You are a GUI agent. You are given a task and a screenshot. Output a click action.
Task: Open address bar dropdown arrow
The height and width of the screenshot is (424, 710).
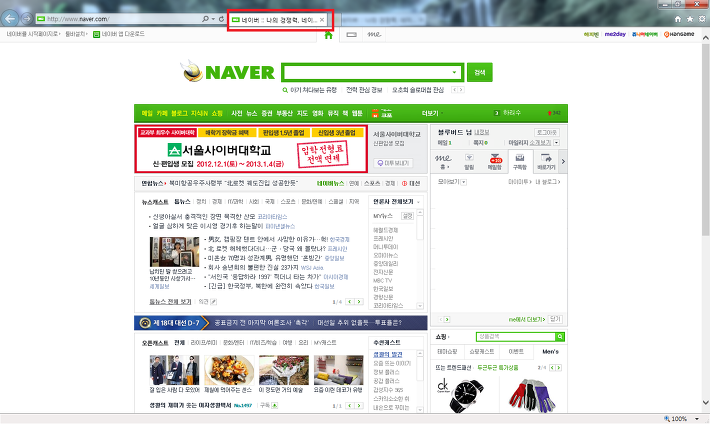pos(213,19)
